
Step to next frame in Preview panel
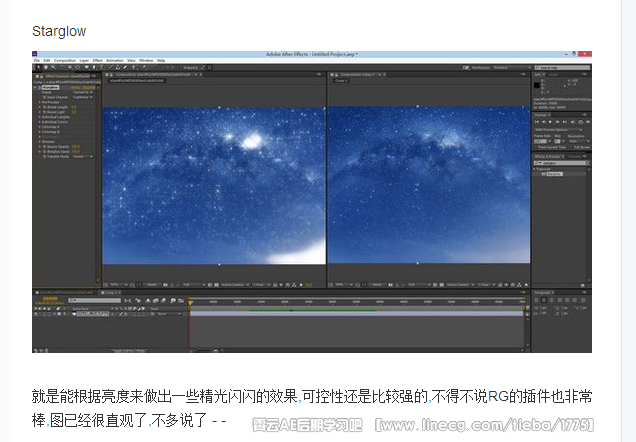[558, 122]
